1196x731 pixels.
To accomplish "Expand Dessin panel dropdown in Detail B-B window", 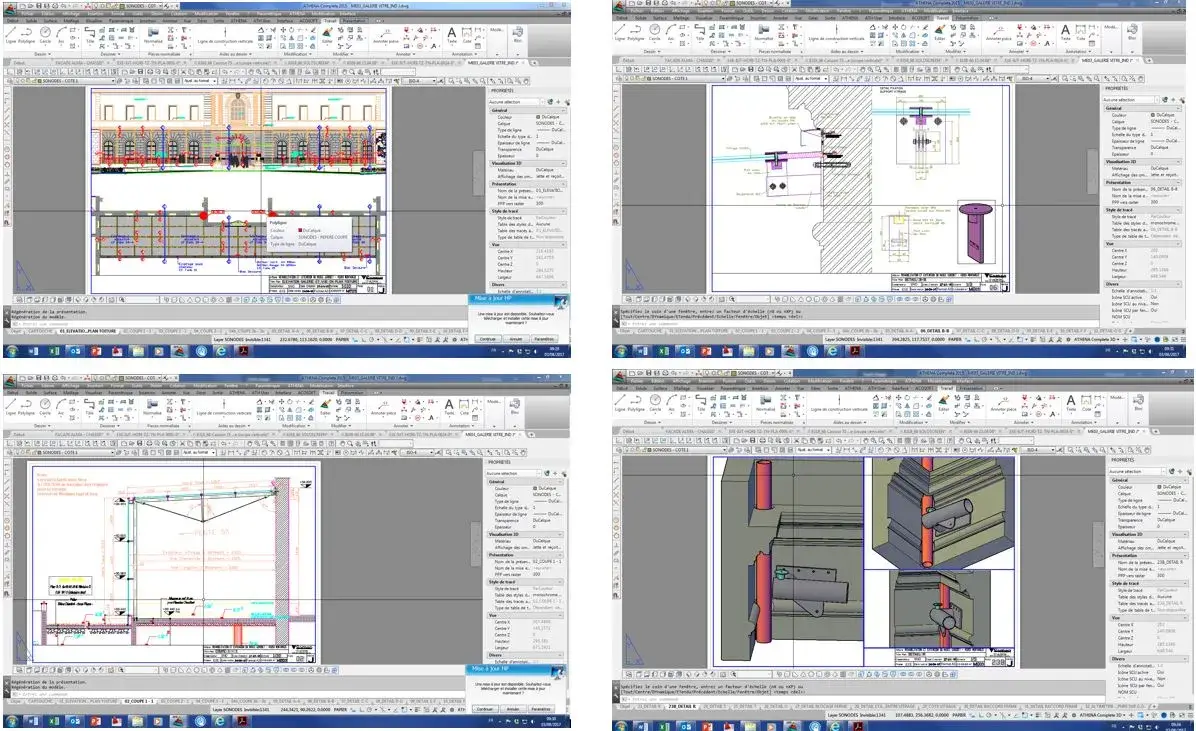I will point(651,52).
